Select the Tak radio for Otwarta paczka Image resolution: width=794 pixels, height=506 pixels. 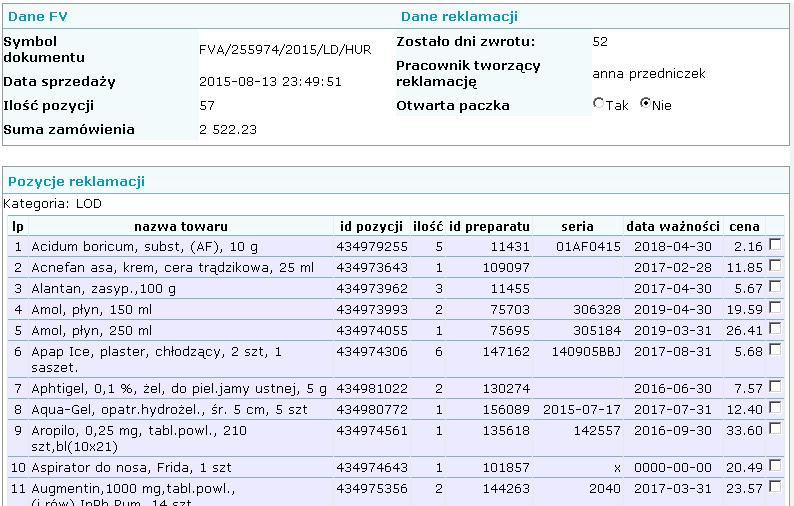coord(599,103)
